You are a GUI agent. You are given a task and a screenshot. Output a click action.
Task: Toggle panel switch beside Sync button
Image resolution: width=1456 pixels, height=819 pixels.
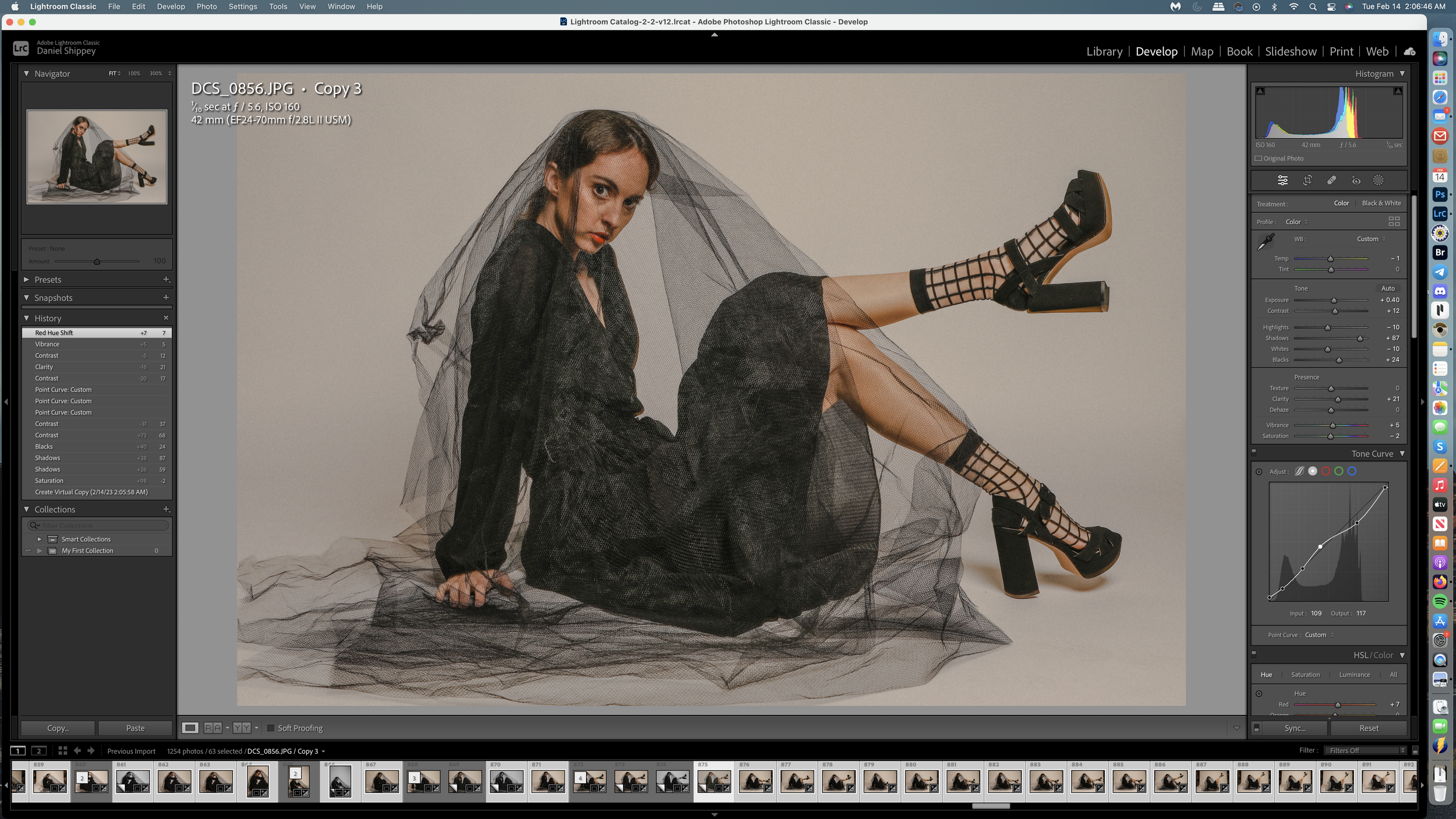(1256, 728)
